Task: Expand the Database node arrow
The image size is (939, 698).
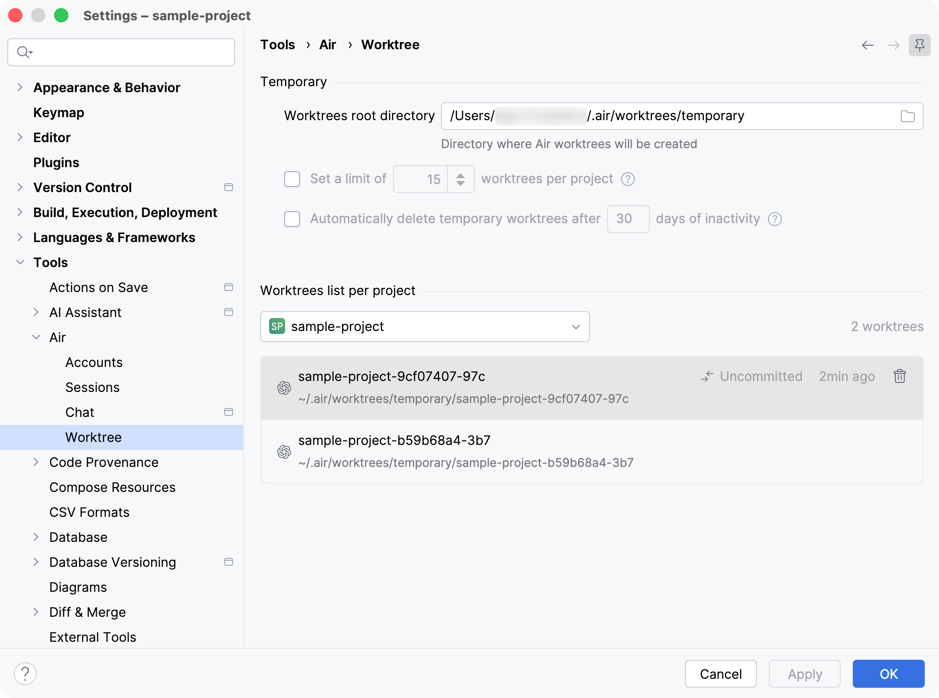Action: pos(36,538)
